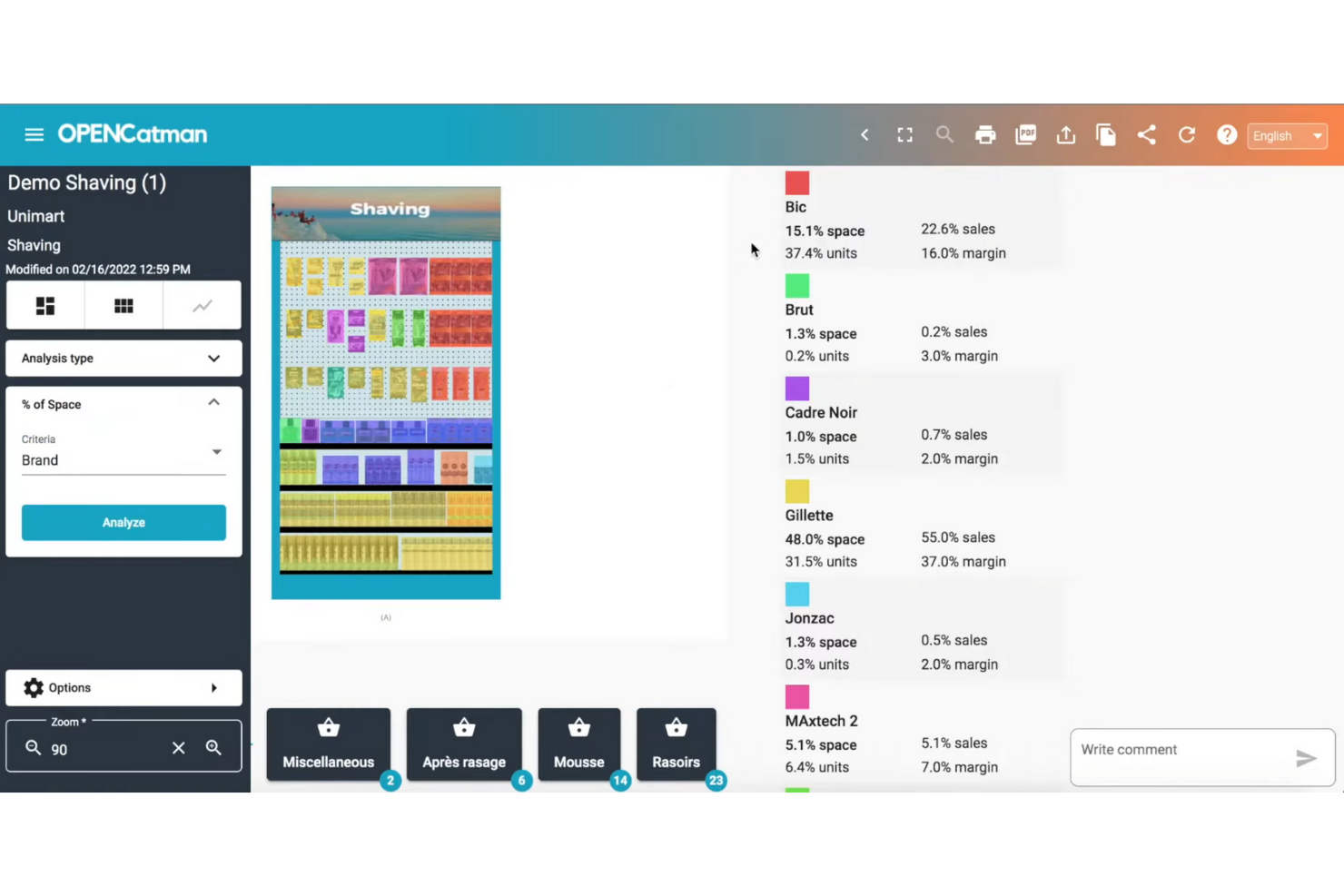
Task: Refresh the planogram view
Action: click(x=1186, y=134)
